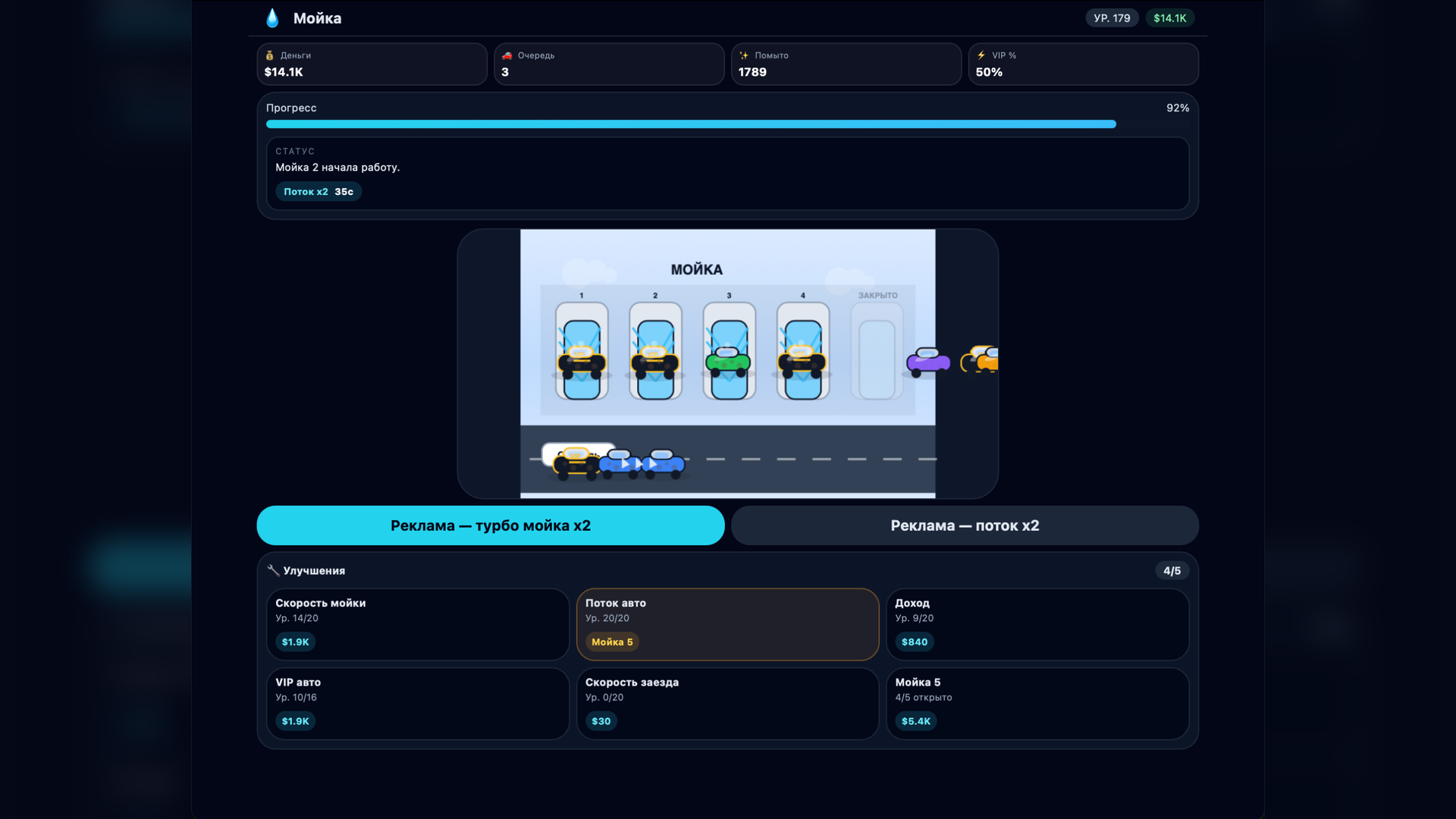1456x819 pixels.
Task: Click the yellow taxi on the road
Action: (x=575, y=463)
